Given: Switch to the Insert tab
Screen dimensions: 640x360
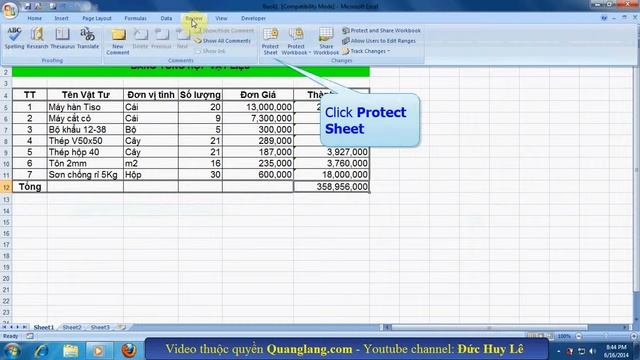Looking at the screenshot, I should coord(61,18).
